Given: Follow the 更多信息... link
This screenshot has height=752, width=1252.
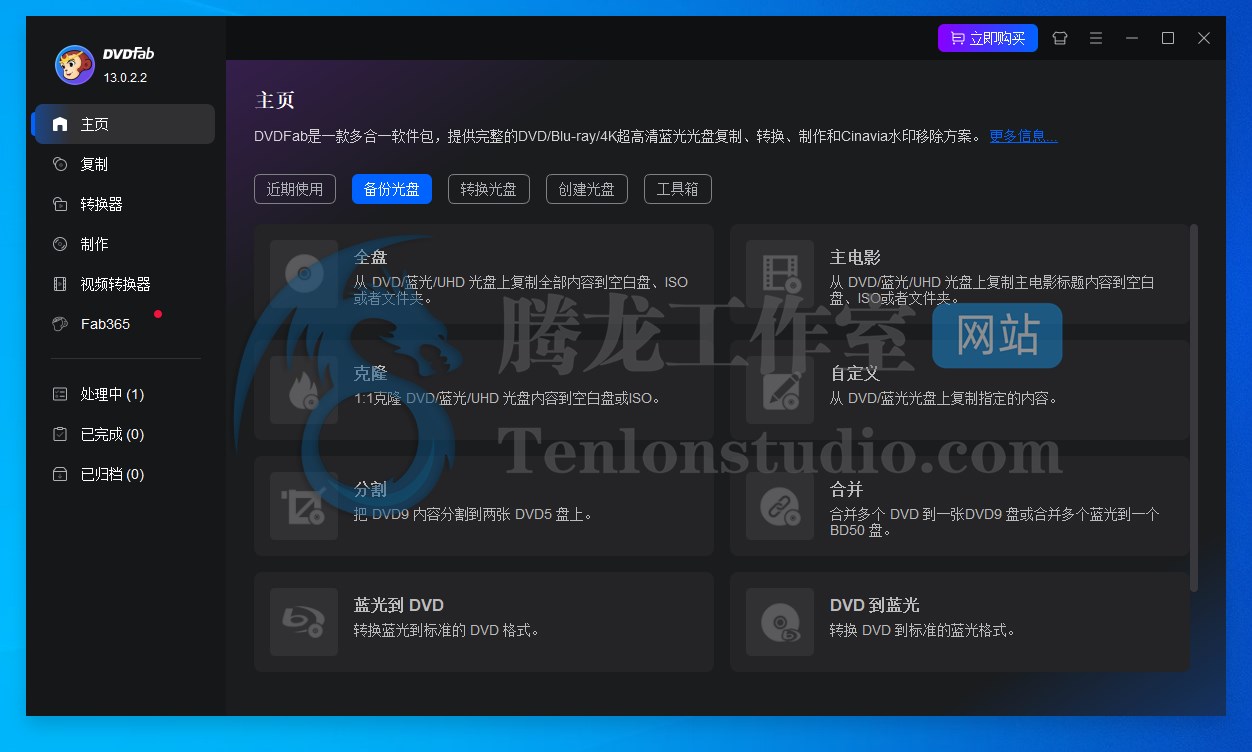Looking at the screenshot, I should tap(1023, 136).
